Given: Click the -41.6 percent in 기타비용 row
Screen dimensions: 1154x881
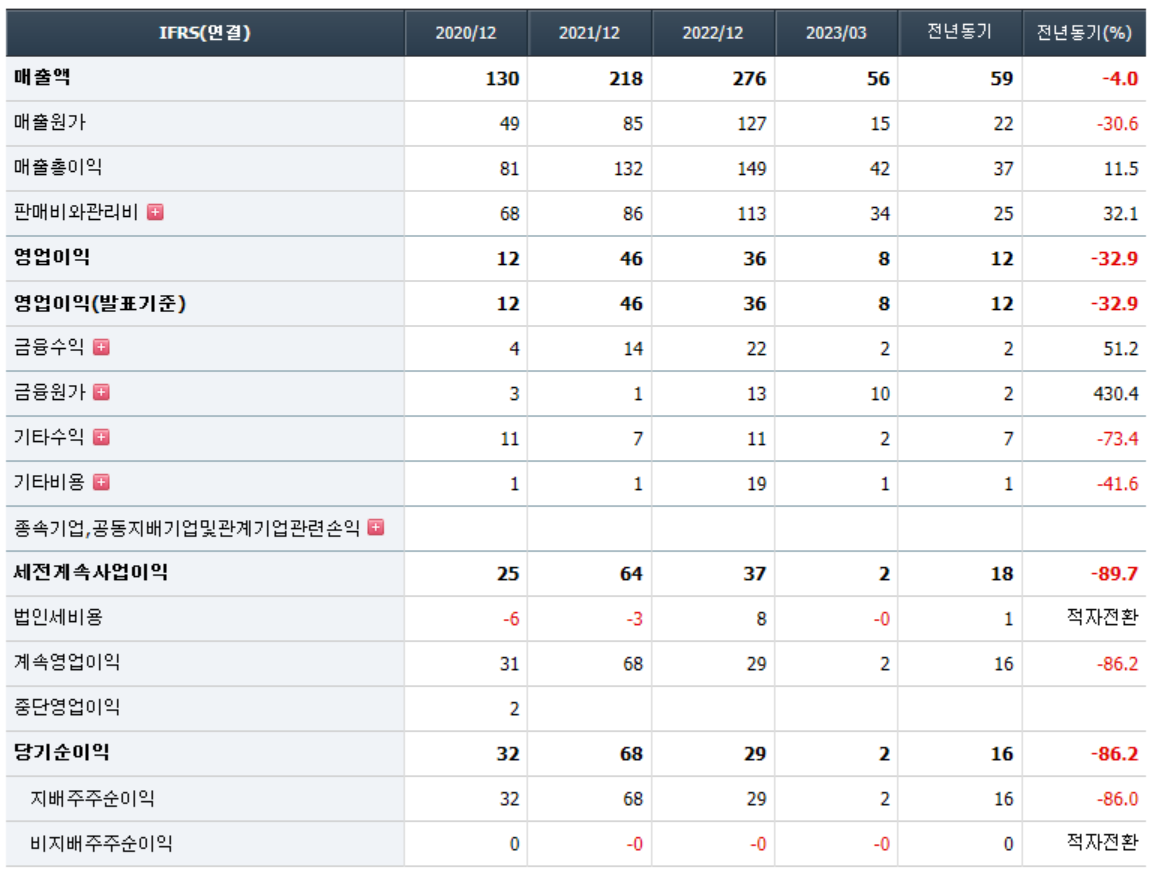Looking at the screenshot, I should (x=1117, y=484).
